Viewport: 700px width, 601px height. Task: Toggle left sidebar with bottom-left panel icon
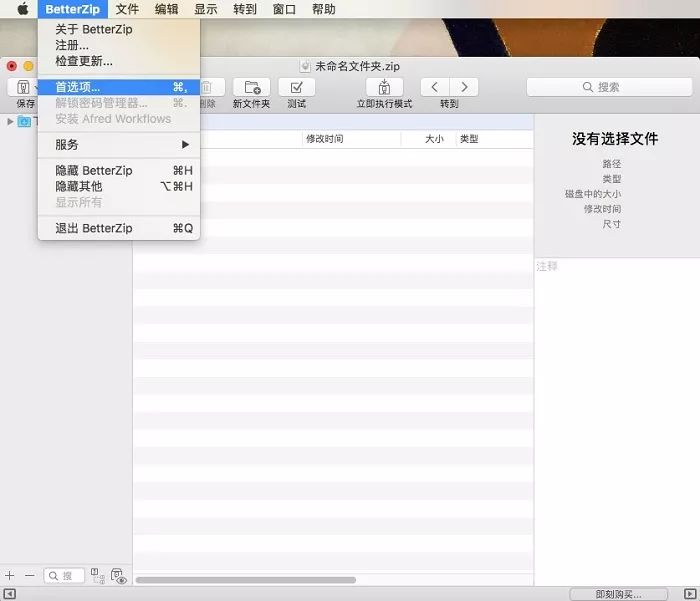[x=10, y=594]
